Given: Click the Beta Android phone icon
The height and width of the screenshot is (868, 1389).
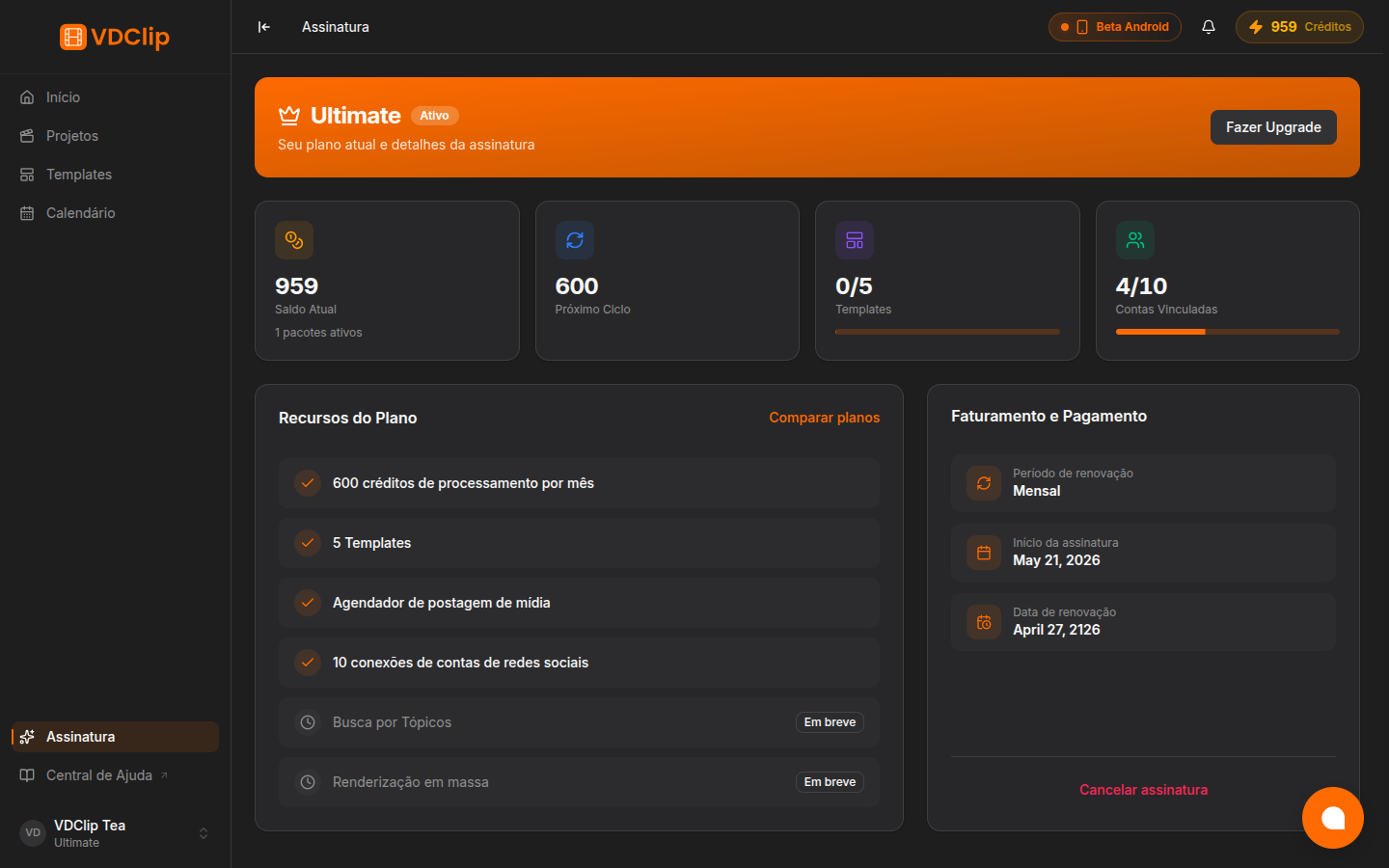Looking at the screenshot, I should (1082, 27).
